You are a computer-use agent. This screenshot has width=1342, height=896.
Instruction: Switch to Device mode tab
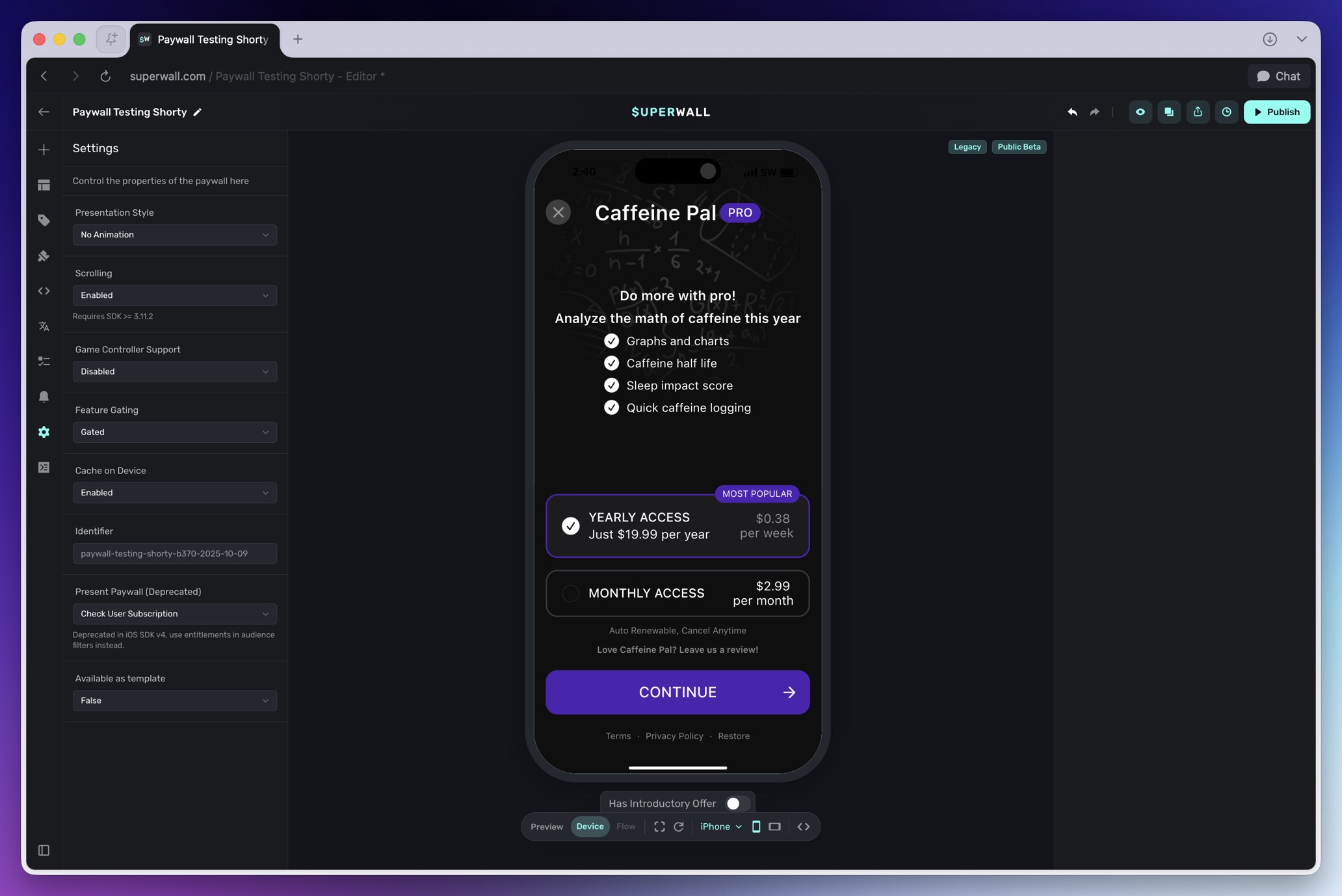[x=590, y=826]
